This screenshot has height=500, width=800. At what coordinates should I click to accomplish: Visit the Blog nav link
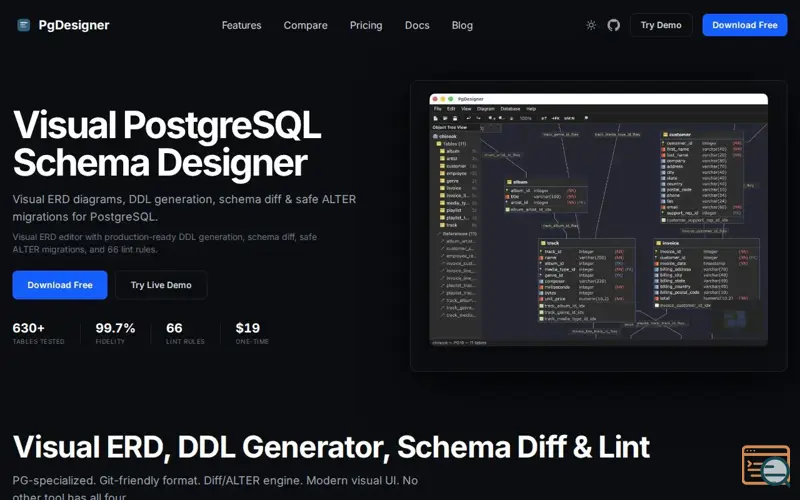(462, 25)
